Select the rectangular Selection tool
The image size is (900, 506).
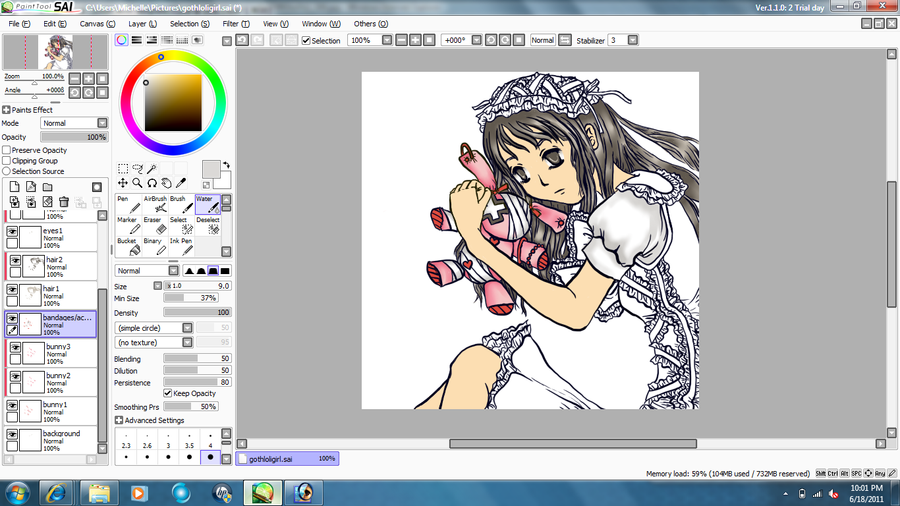coord(123,169)
